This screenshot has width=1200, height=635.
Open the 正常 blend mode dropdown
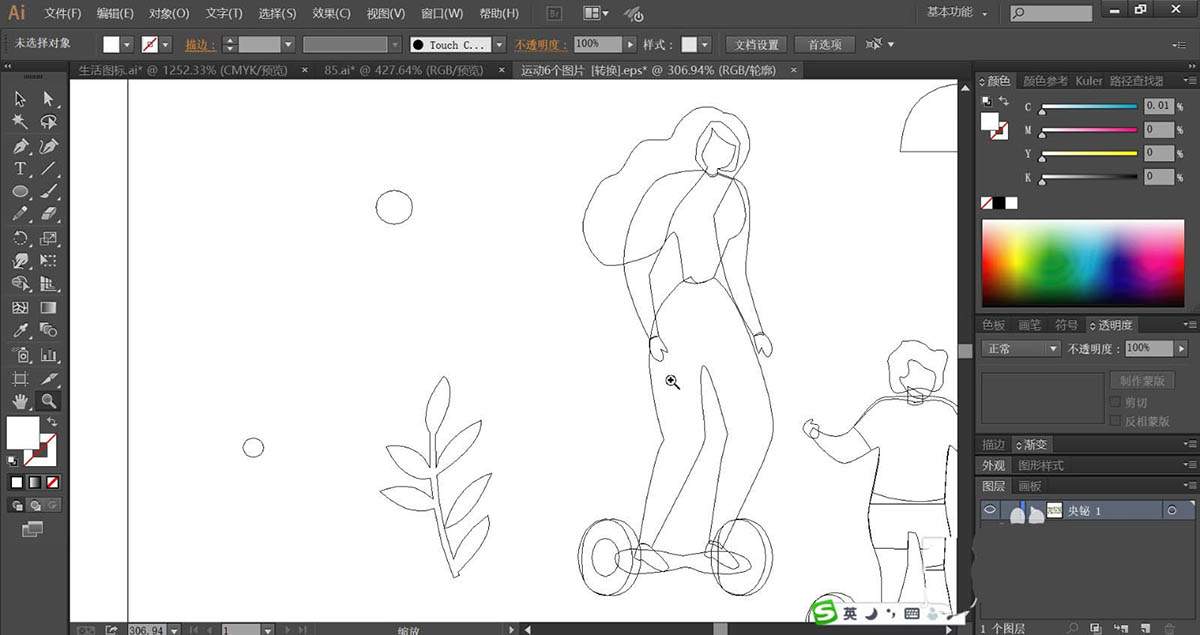[x=1020, y=349]
